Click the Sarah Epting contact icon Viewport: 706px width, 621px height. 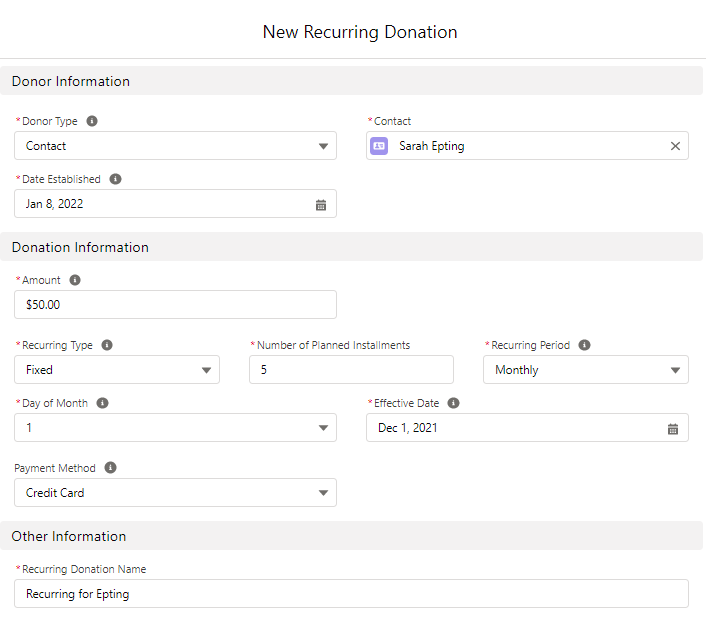pyautogui.click(x=379, y=146)
